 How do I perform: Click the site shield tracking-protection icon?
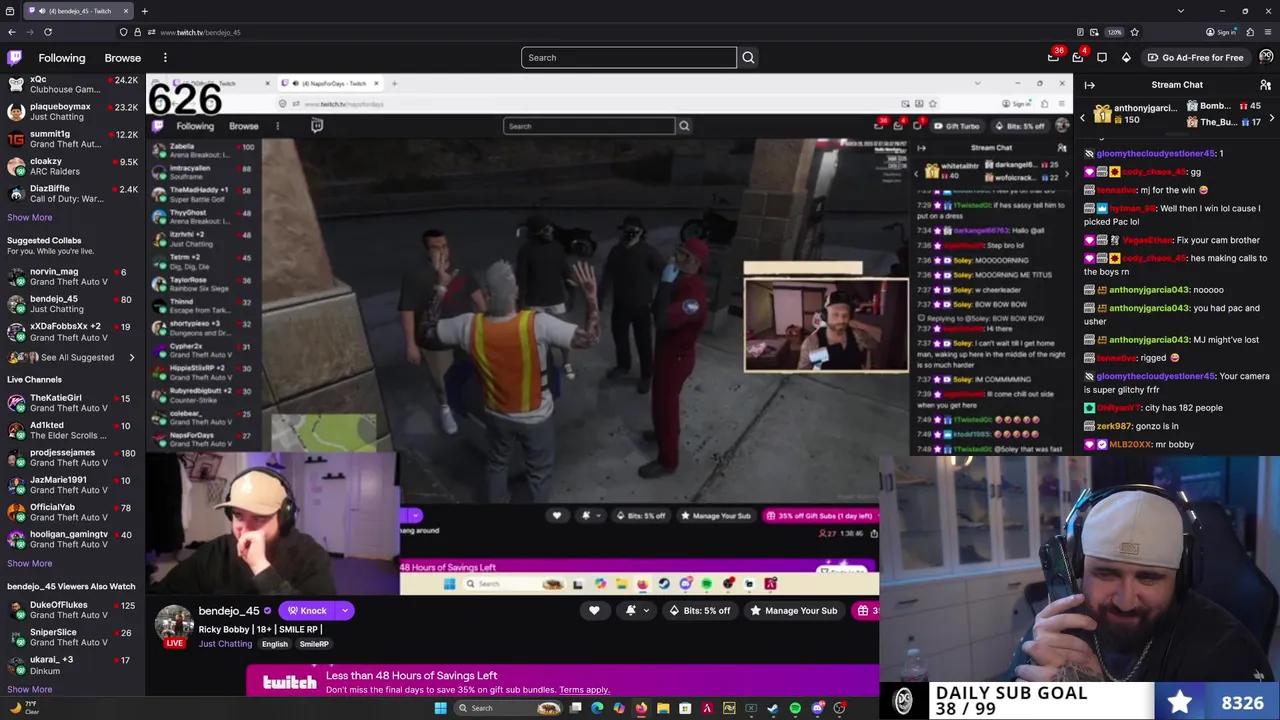(124, 32)
